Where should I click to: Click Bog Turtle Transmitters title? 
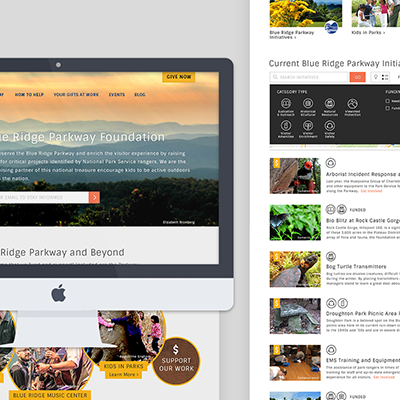click(356, 266)
